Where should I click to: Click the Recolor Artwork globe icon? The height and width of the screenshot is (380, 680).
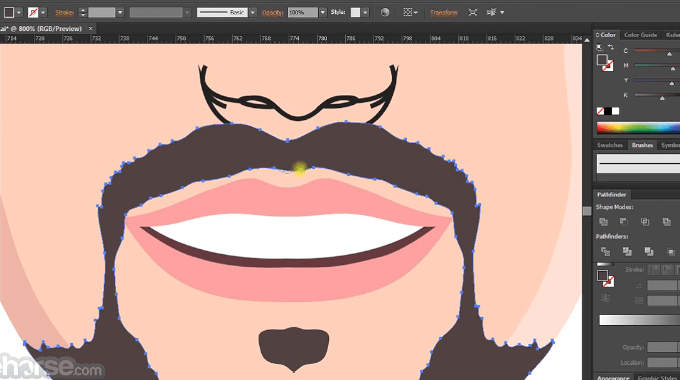[385, 13]
